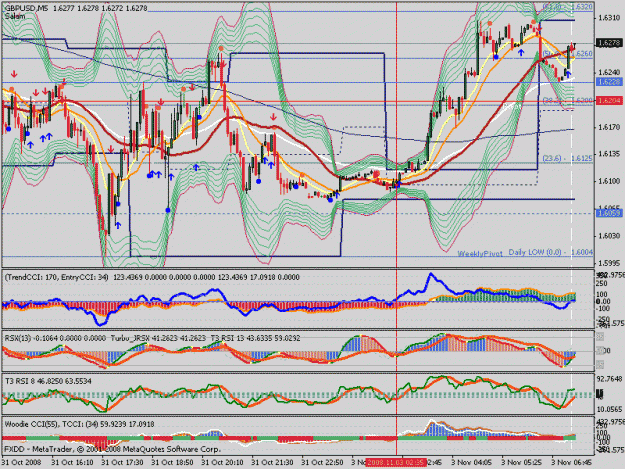625x469 pixels.
Task: Click the 31 Oct 16:10 time axis label
Action: click(73, 463)
